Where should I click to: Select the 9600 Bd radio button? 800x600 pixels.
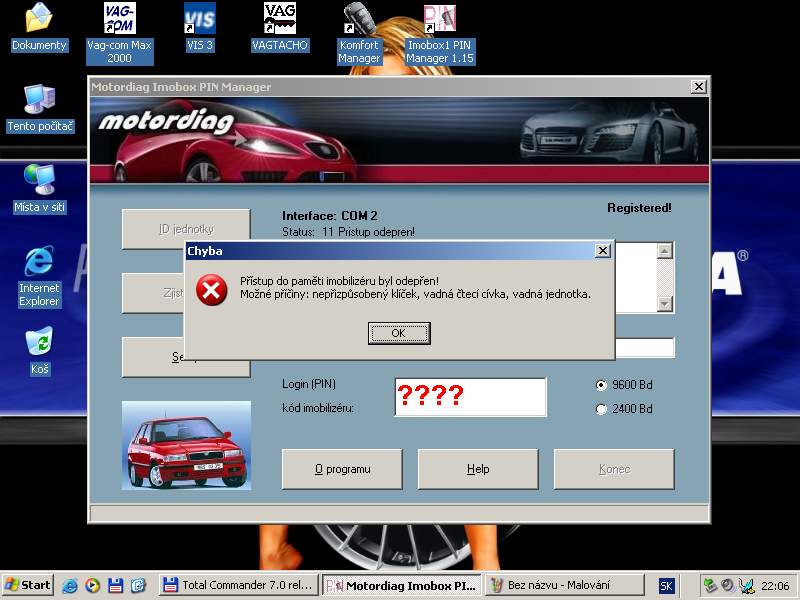(x=602, y=385)
